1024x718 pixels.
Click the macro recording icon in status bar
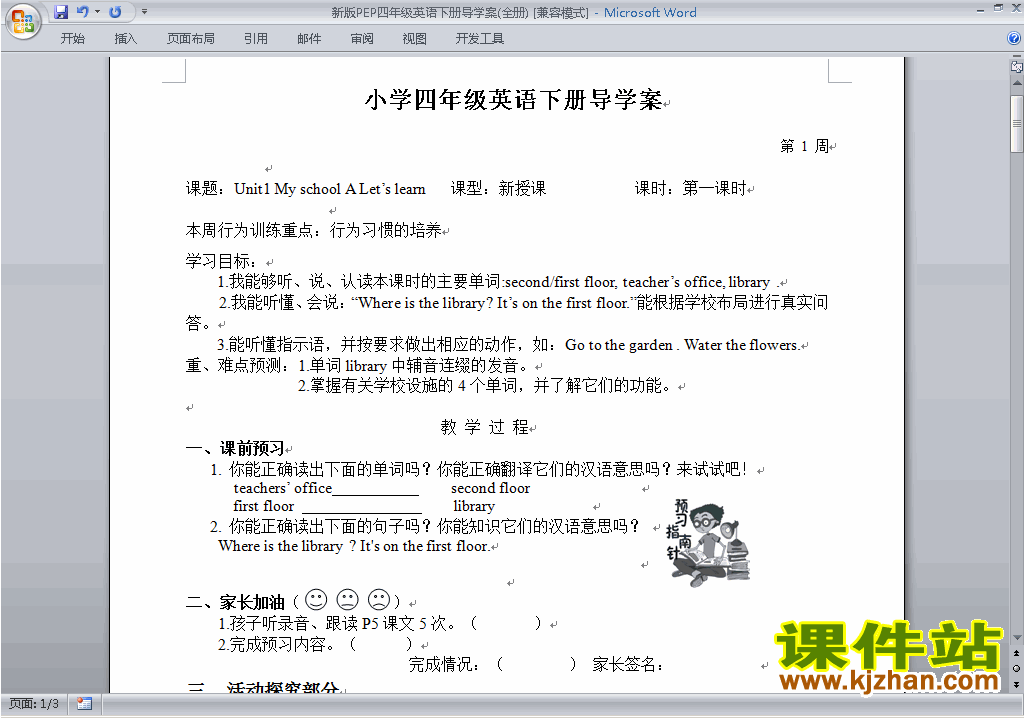click(x=84, y=704)
